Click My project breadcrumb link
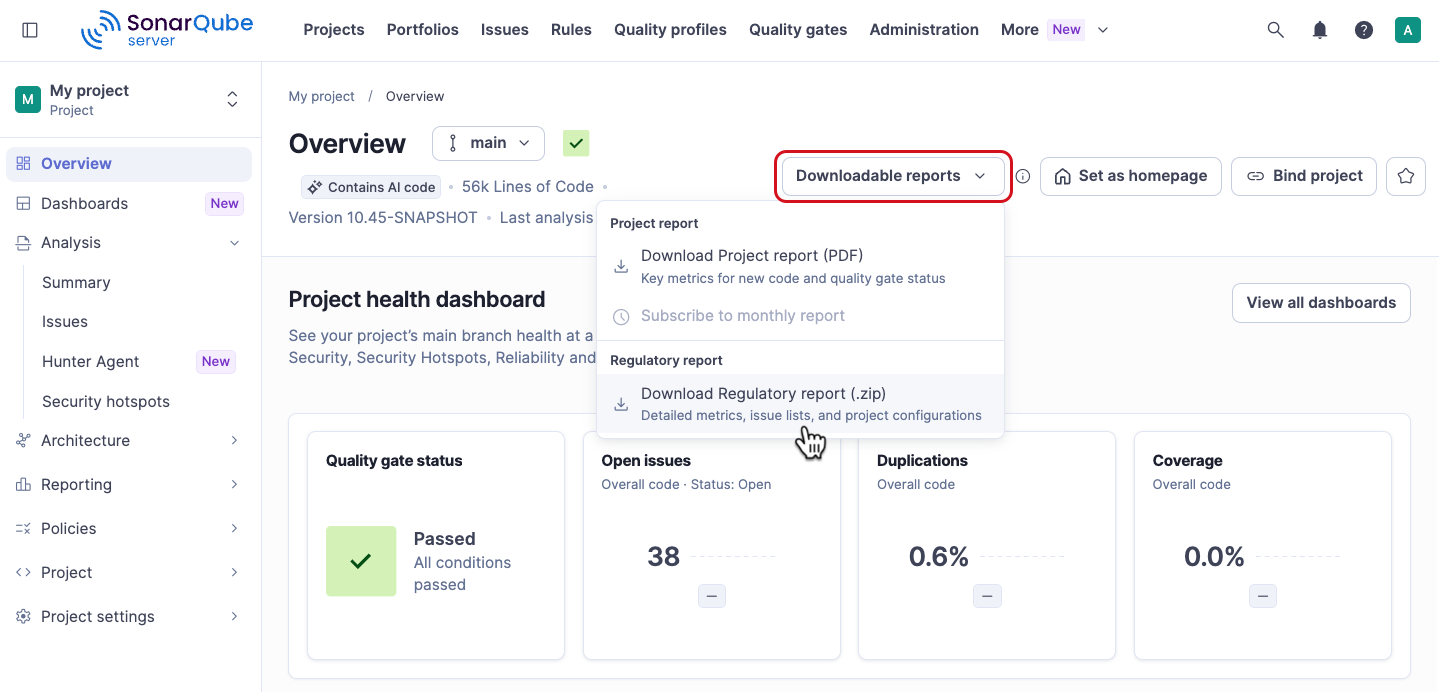 tap(322, 97)
